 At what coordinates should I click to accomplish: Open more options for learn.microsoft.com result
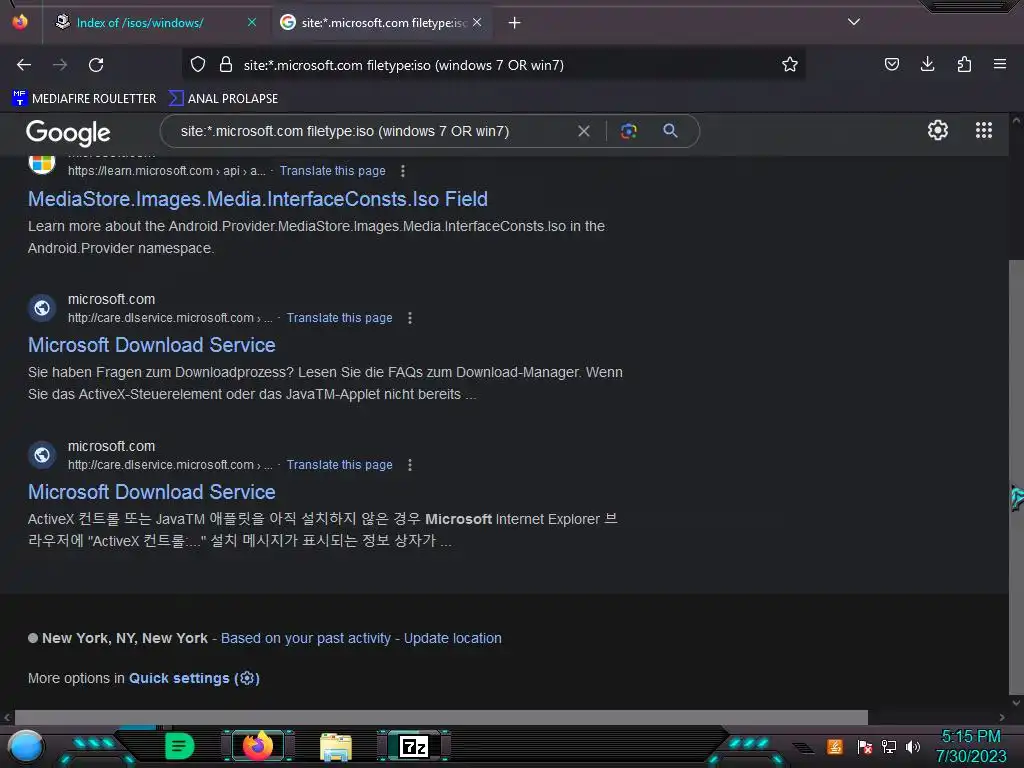tap(403, 170)
